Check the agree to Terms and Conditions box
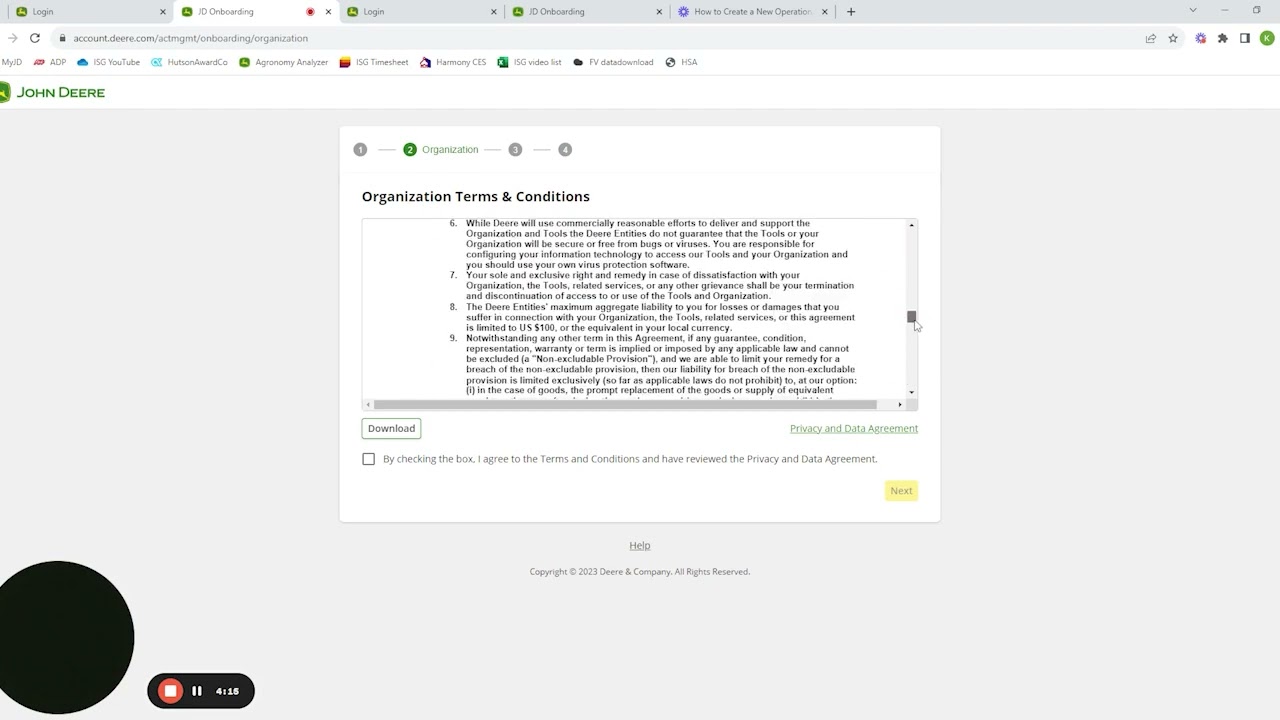Viewport: 1280px width, 720px height. click(369, 459)
